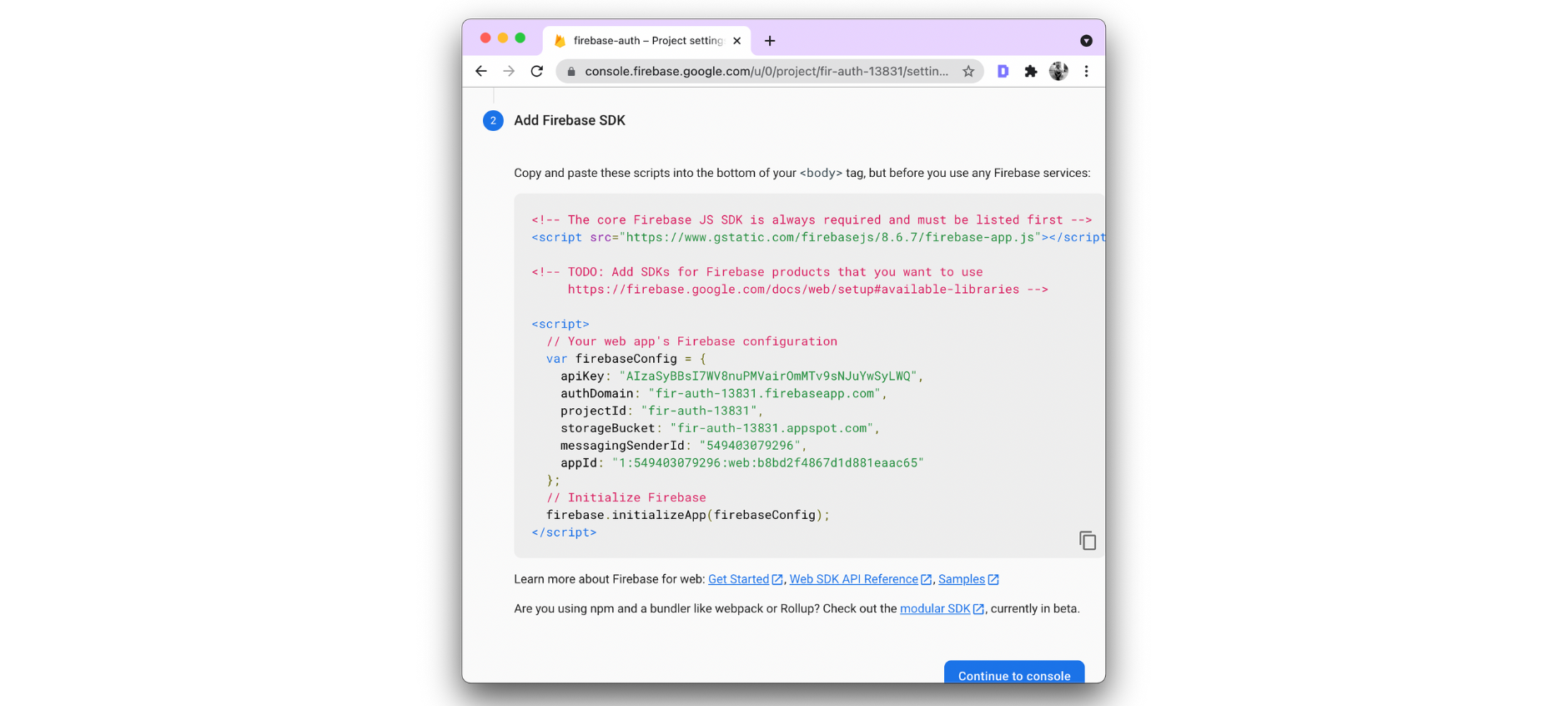Open a new browser tab
Screen dimensions: 1568x706
(x=770, y=41)
